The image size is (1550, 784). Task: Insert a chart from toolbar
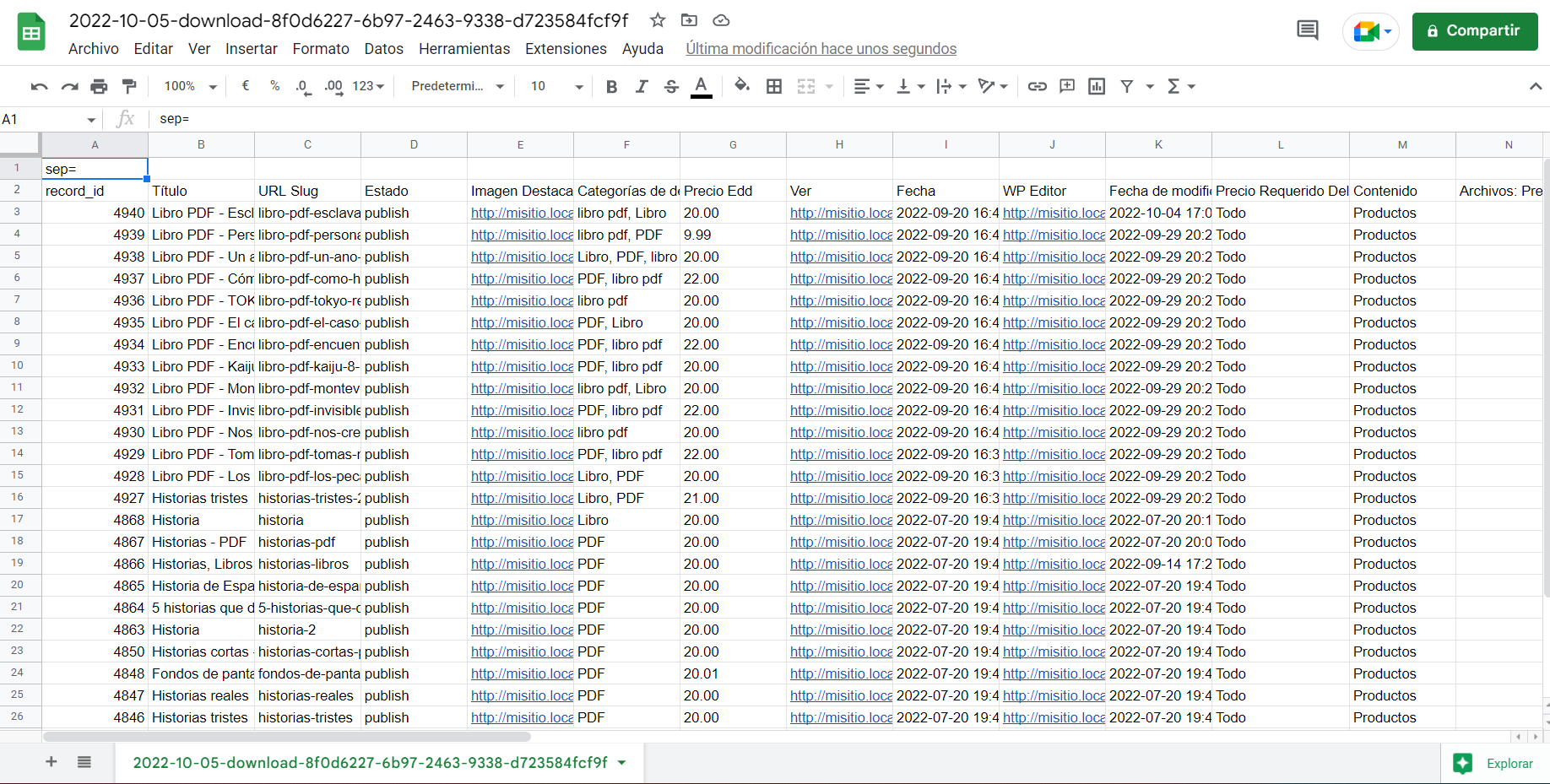coord(1097,86)
